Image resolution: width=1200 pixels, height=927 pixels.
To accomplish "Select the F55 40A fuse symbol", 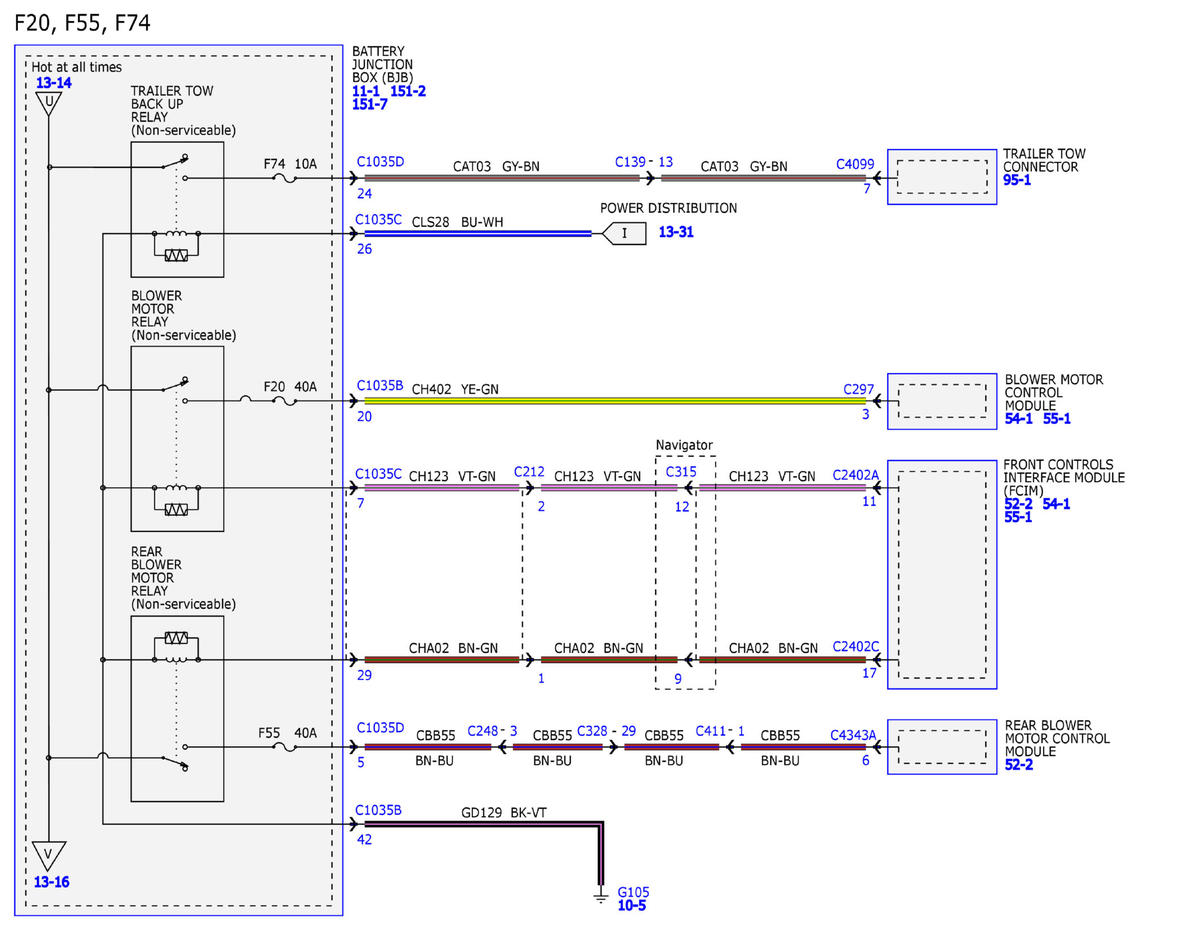I will click(282, 747).
